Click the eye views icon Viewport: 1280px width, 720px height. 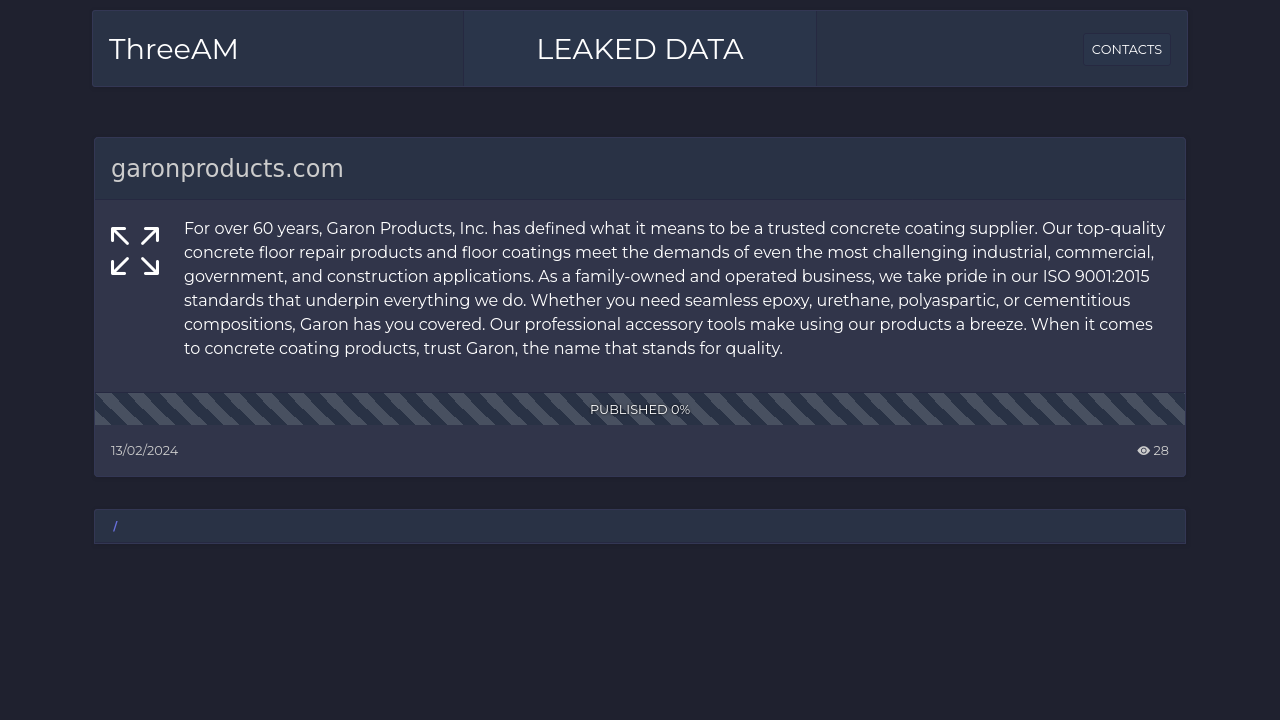1143,451
